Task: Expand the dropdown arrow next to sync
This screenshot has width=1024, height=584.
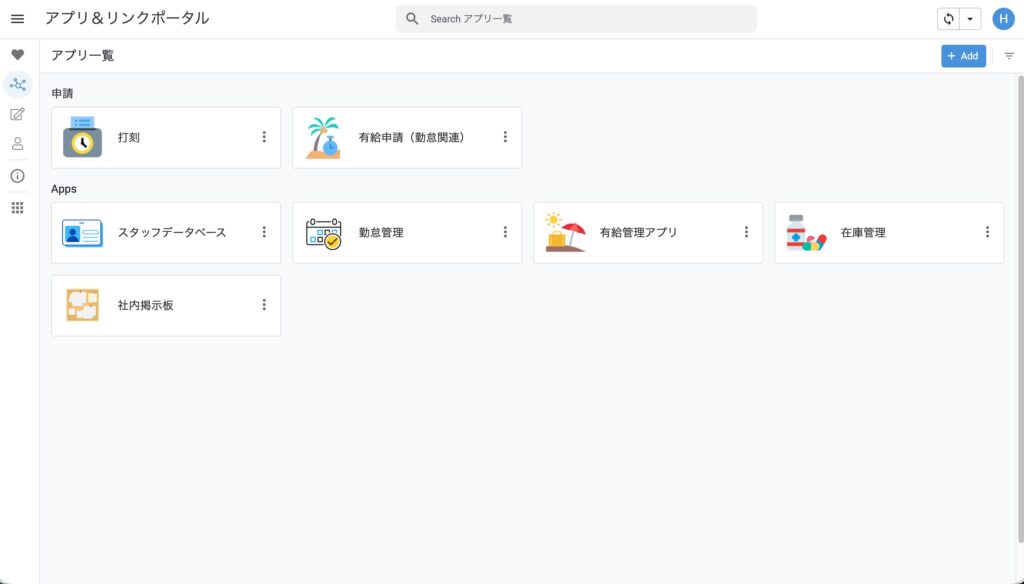Action: pos(970,19)
